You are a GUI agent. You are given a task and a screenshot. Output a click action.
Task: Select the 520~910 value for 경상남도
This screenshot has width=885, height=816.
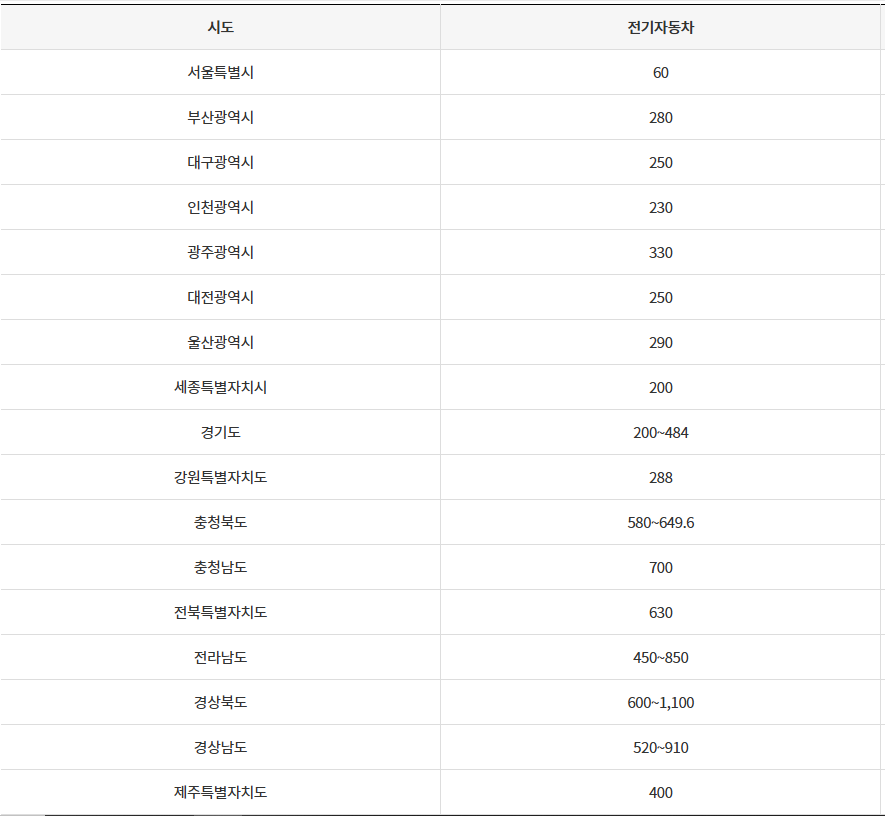[660, 747]
